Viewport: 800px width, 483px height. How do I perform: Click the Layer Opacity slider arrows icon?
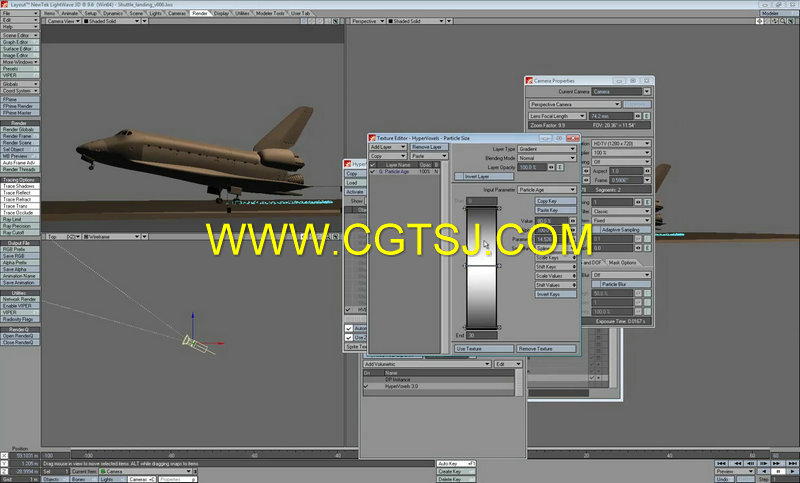click(552, 167)
